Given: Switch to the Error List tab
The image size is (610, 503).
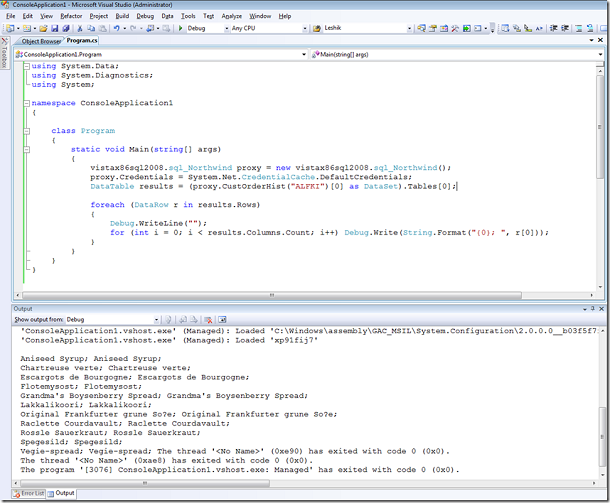Looking at the screenshot, I should pos(29,493).
